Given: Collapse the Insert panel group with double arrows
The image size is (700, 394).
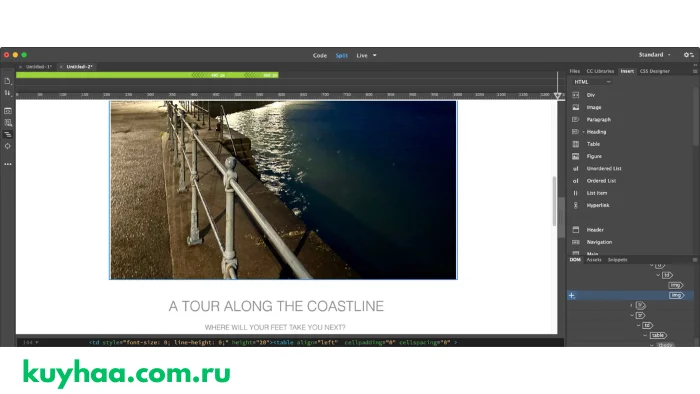Looking at the screenshot, I should coord(695,65).
